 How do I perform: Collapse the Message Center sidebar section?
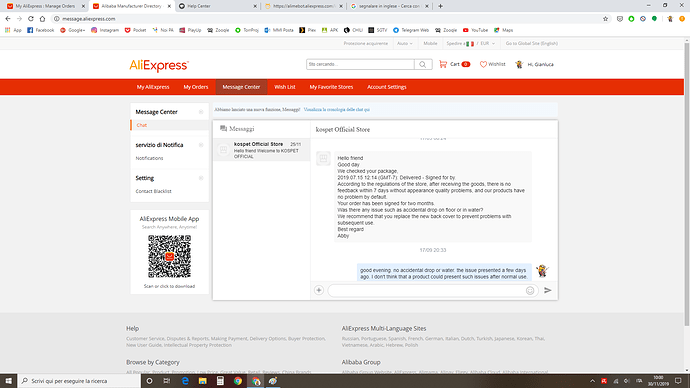[x=201, y=112]
